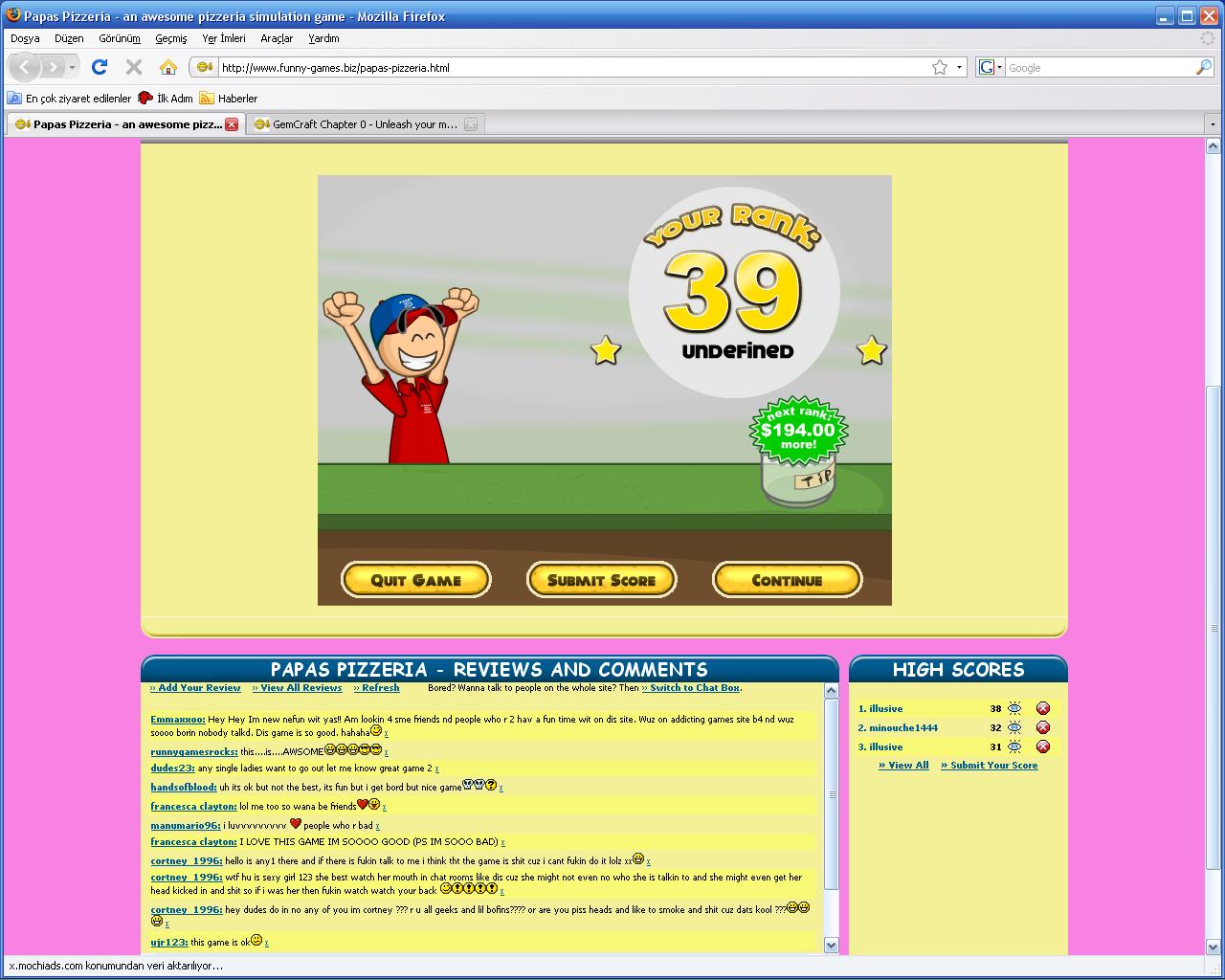1225x980 pixels.
Task: Stop page loading with the X icon
Action: tap(134, 67)
